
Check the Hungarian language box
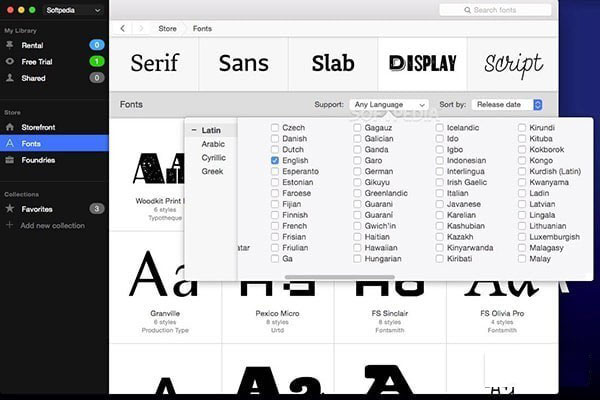pos(357,259)
